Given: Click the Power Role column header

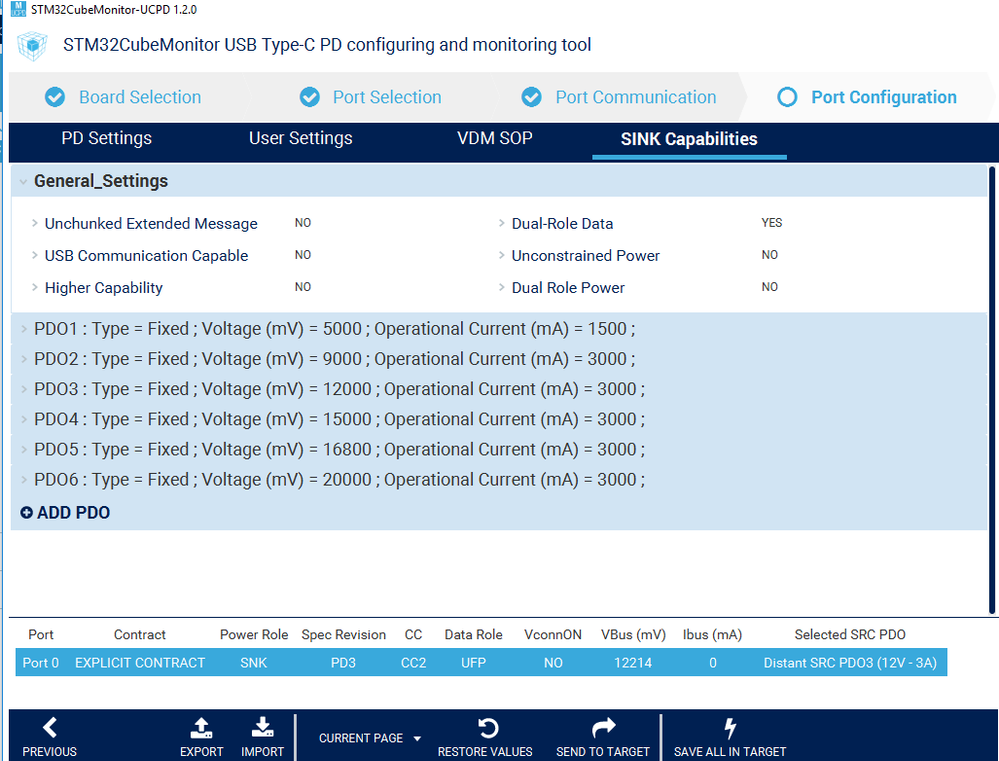Looking at the screenshot, I should point(254,634).
